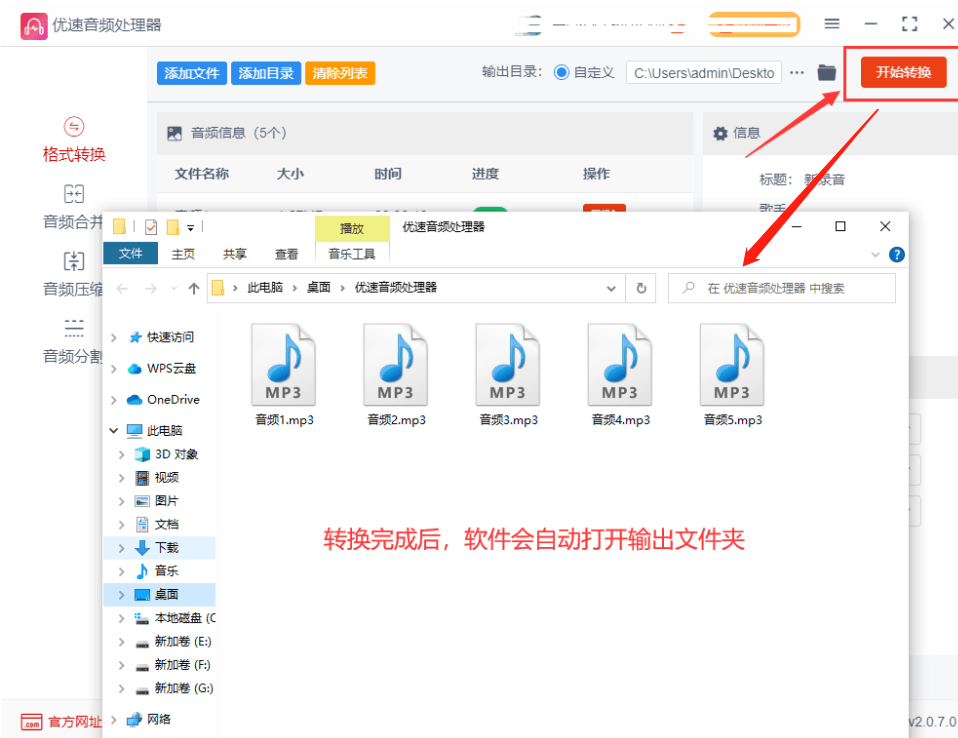Click 桌面 in the address breadcrumb
Screen dimensions: 958x738
pyautogui.click(x=318, y=288)
